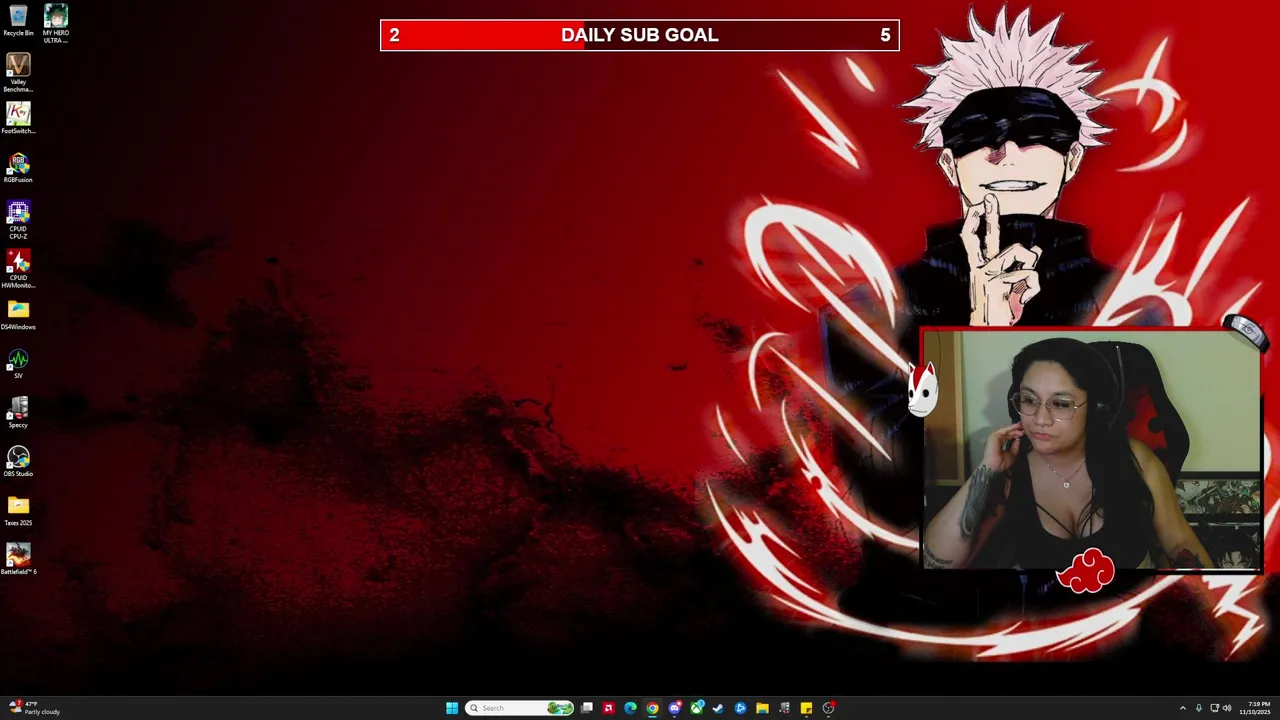Open the clock and date flyout
1280x720 pixels.
(1257, 708)
